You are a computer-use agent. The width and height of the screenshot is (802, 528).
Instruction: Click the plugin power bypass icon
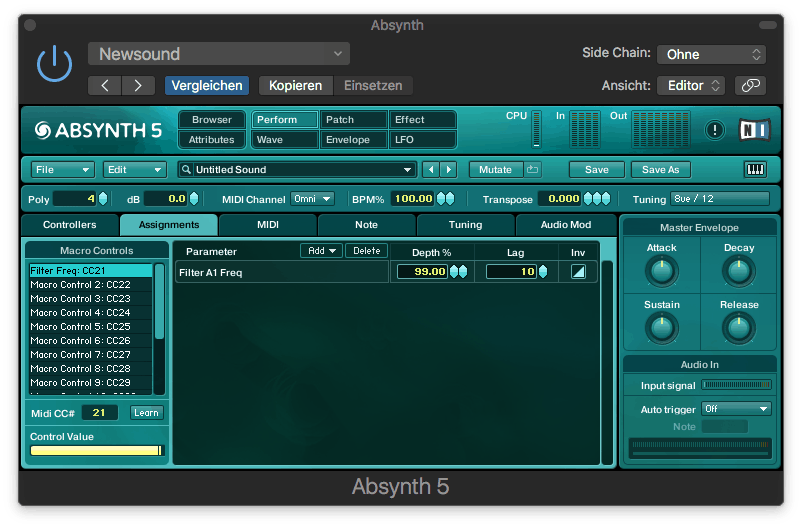(54, 64)
